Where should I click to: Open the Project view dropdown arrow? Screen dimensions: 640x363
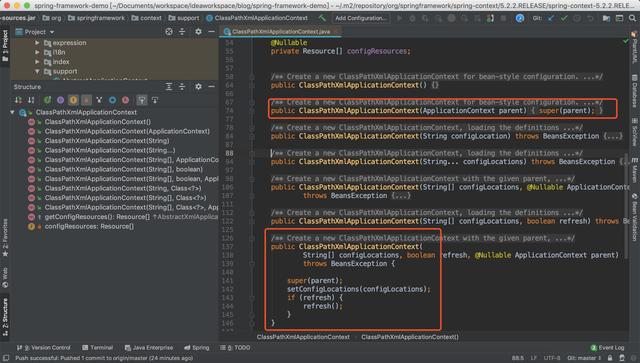tap(52, 32)
